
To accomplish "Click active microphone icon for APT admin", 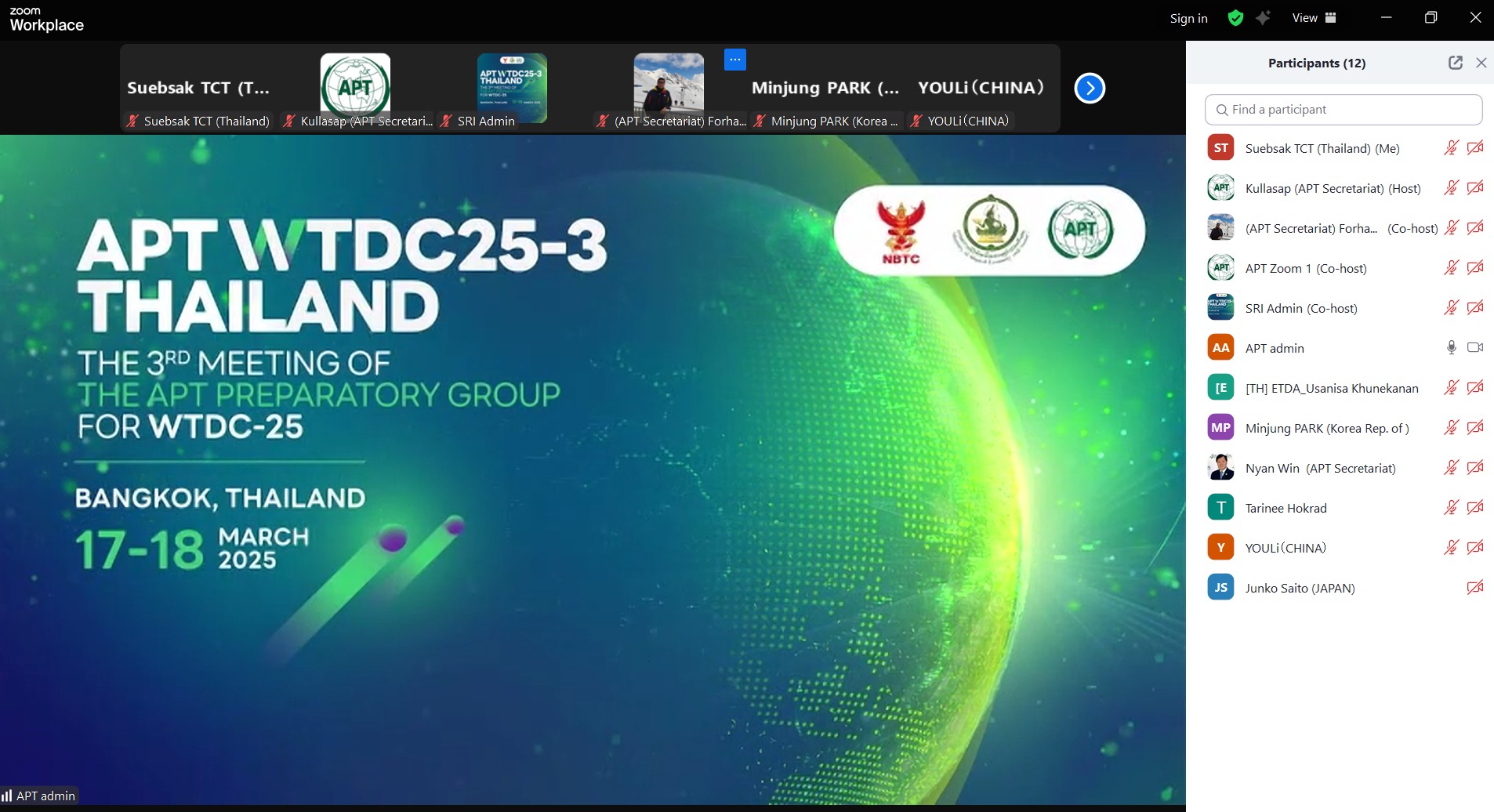I will tap(1451, 347).
